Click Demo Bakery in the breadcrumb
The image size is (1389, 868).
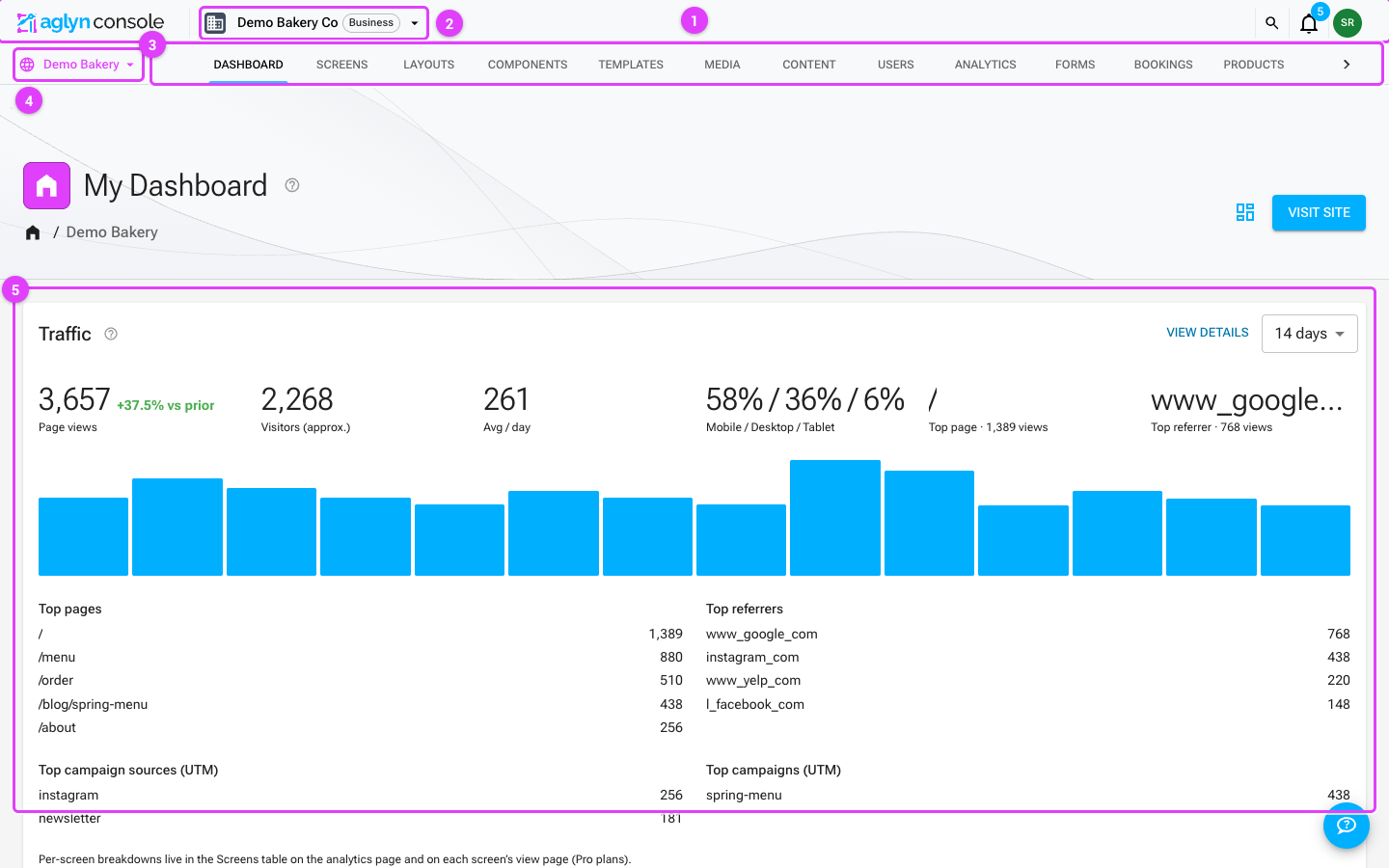click(x=112, y=232)
